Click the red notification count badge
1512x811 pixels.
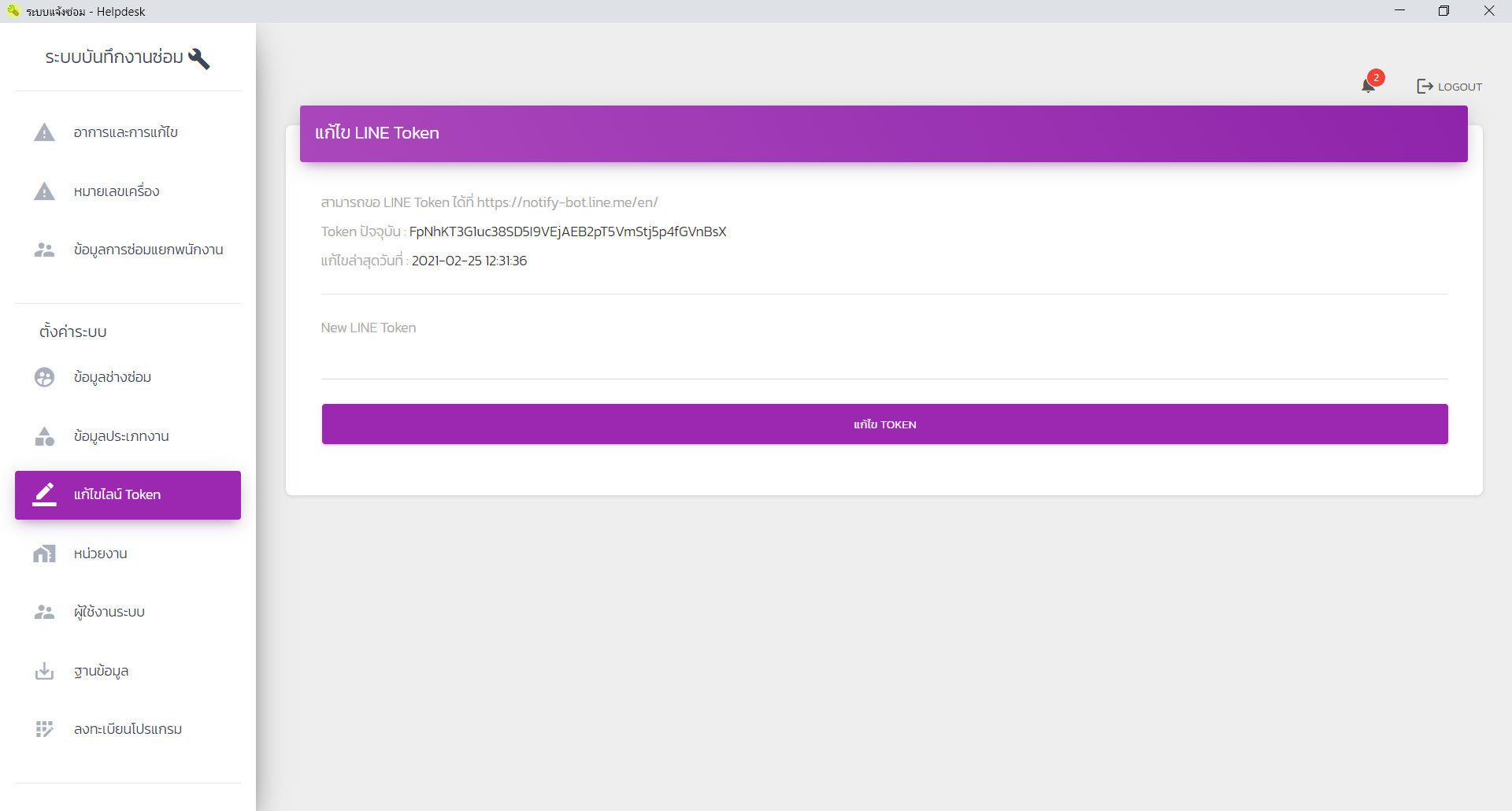click(1376, 77)
